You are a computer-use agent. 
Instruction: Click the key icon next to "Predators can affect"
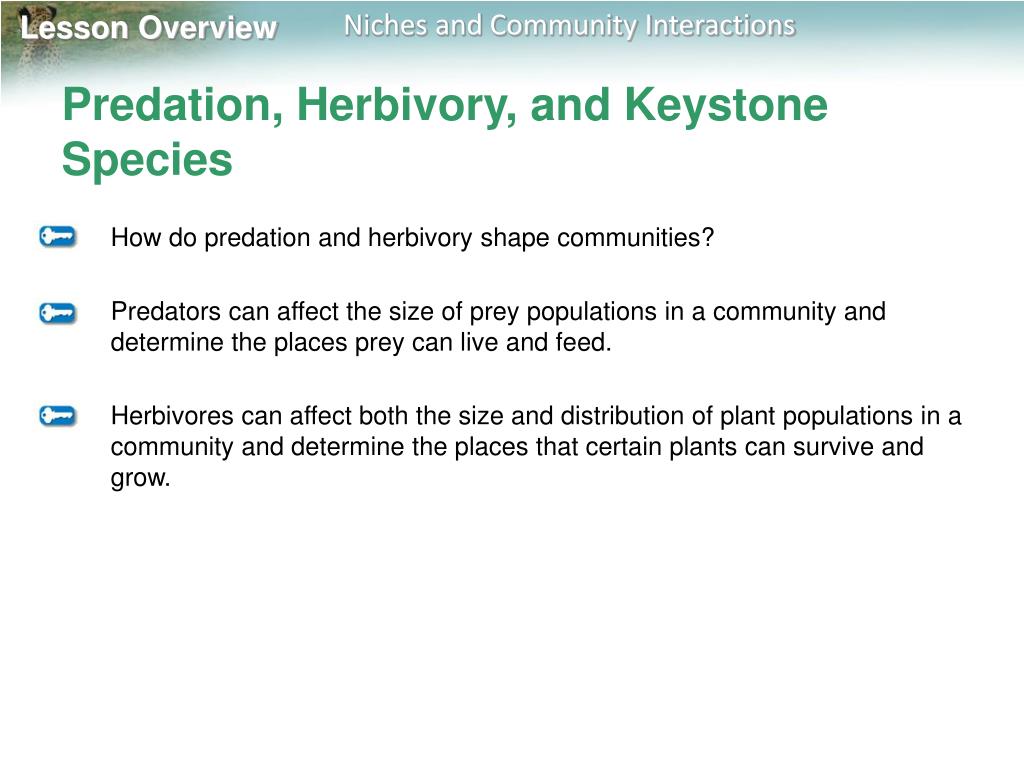[57, 313]
